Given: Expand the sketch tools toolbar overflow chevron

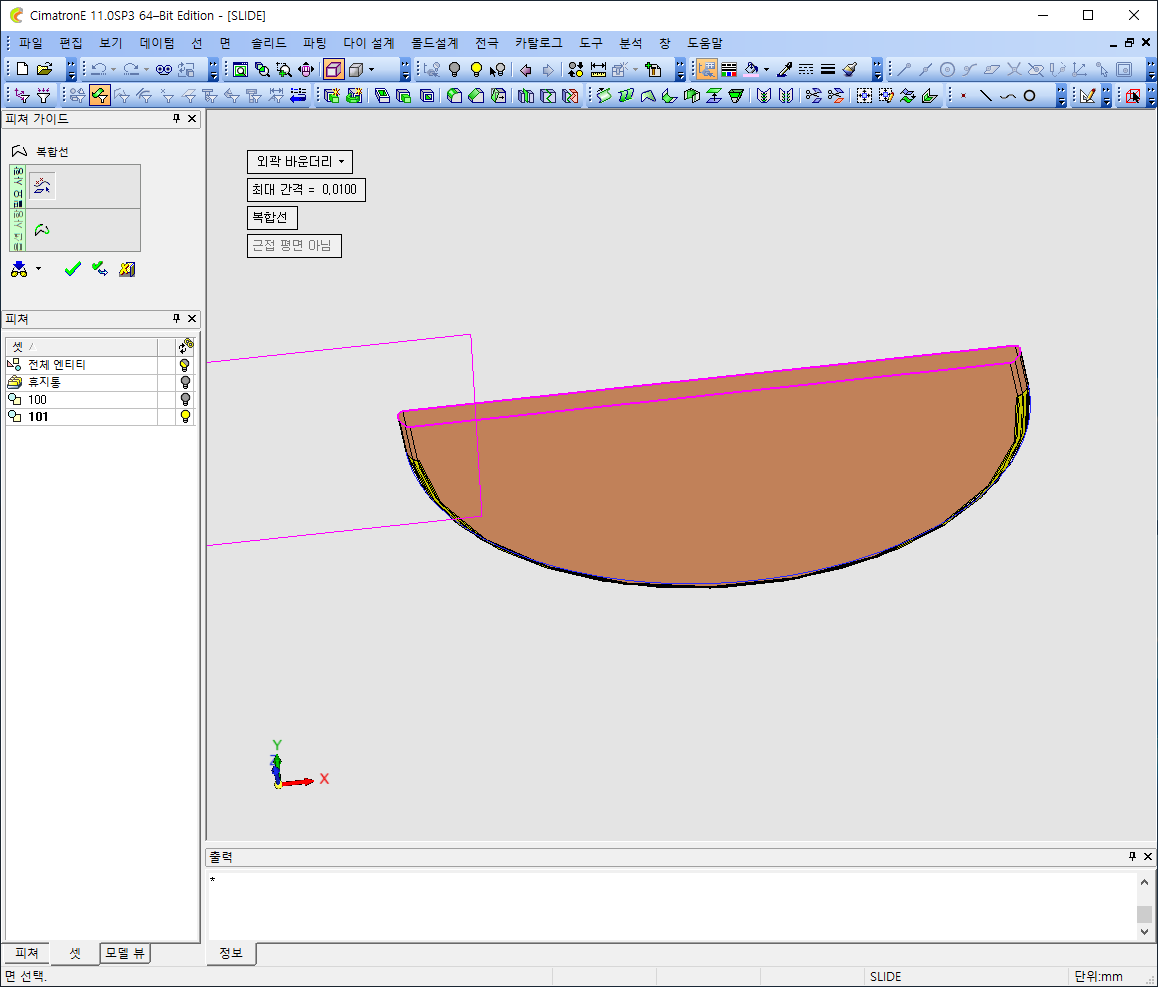Looking at the screenshot, I should (1061, 95).
